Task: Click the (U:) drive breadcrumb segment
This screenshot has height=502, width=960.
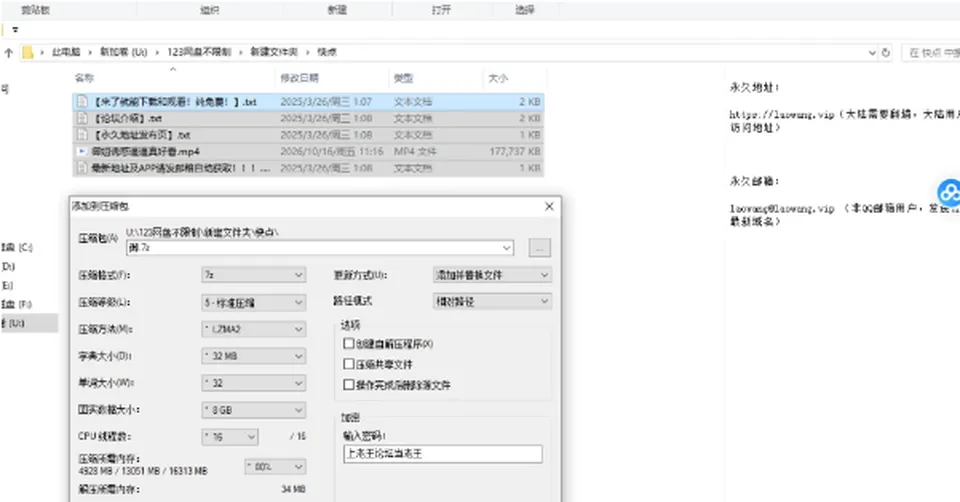Action: point(124,53)
